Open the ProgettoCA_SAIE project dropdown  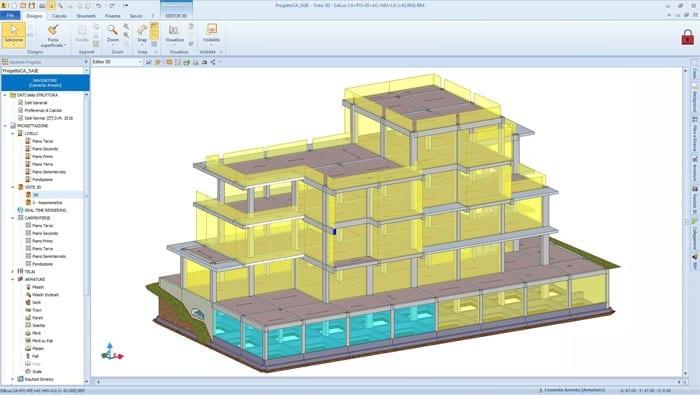(x=45, y=71)
